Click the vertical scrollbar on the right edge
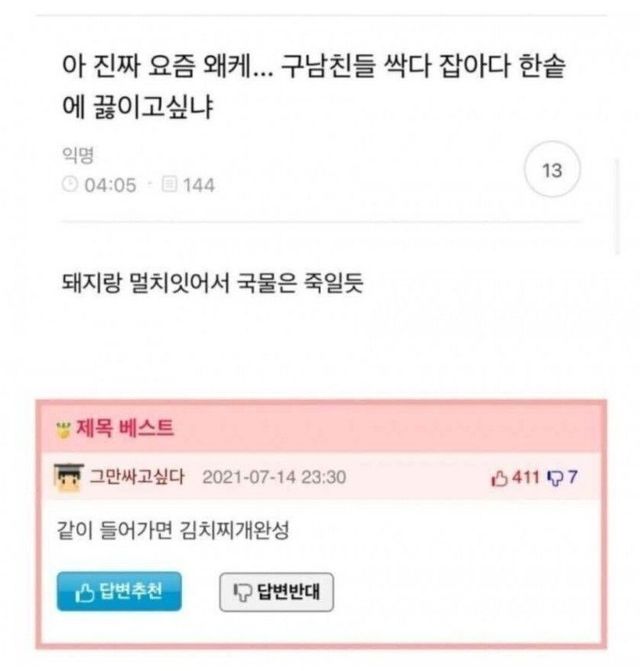Image resolution: width=640 pixels, height=671 pixels. coord(617,207)
